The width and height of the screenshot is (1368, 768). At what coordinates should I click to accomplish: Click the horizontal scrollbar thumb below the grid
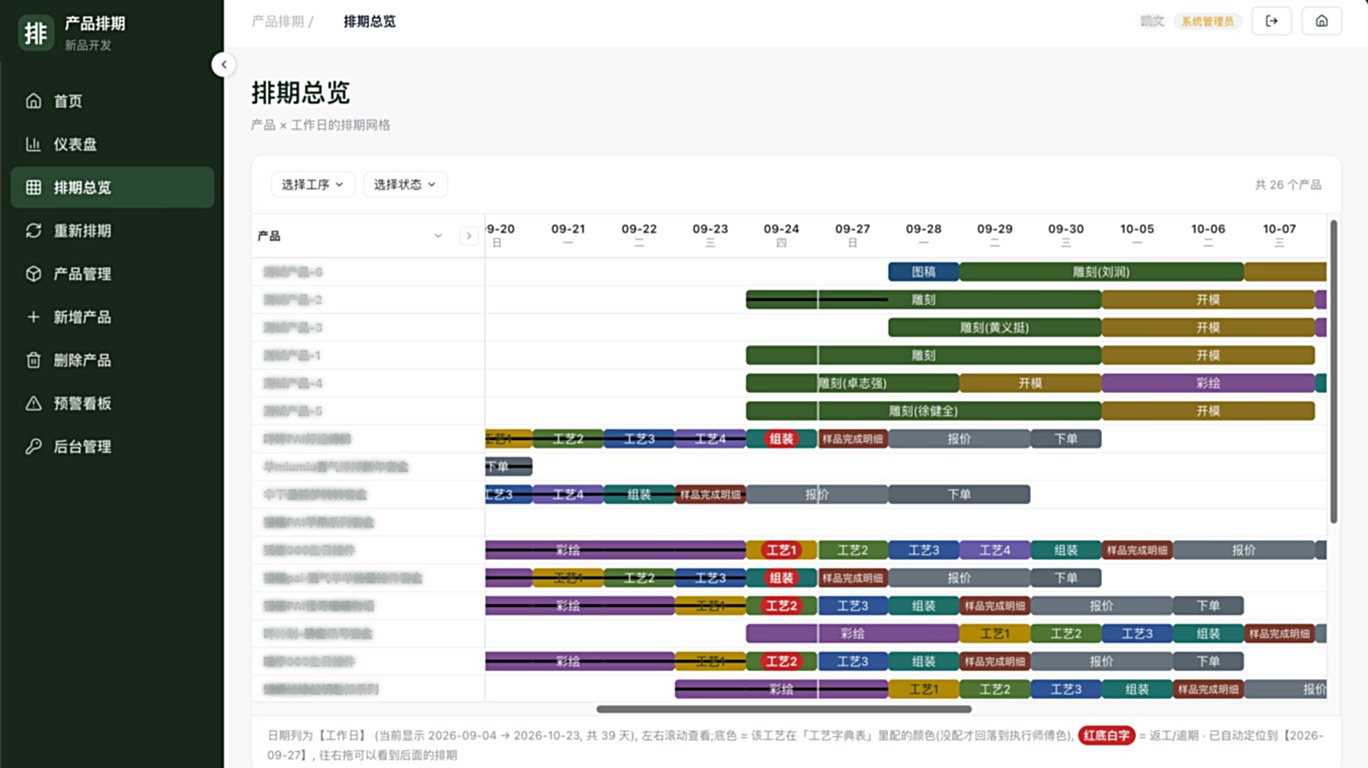784,709
